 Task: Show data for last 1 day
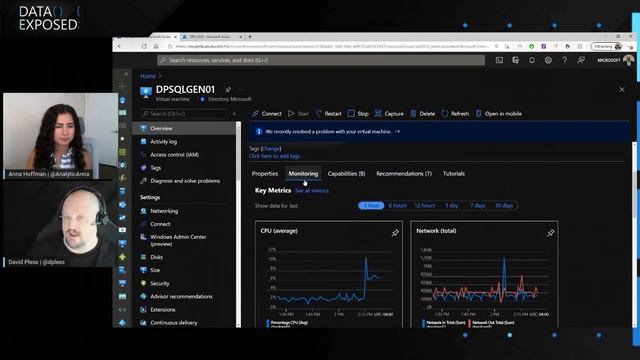point(451,205)
